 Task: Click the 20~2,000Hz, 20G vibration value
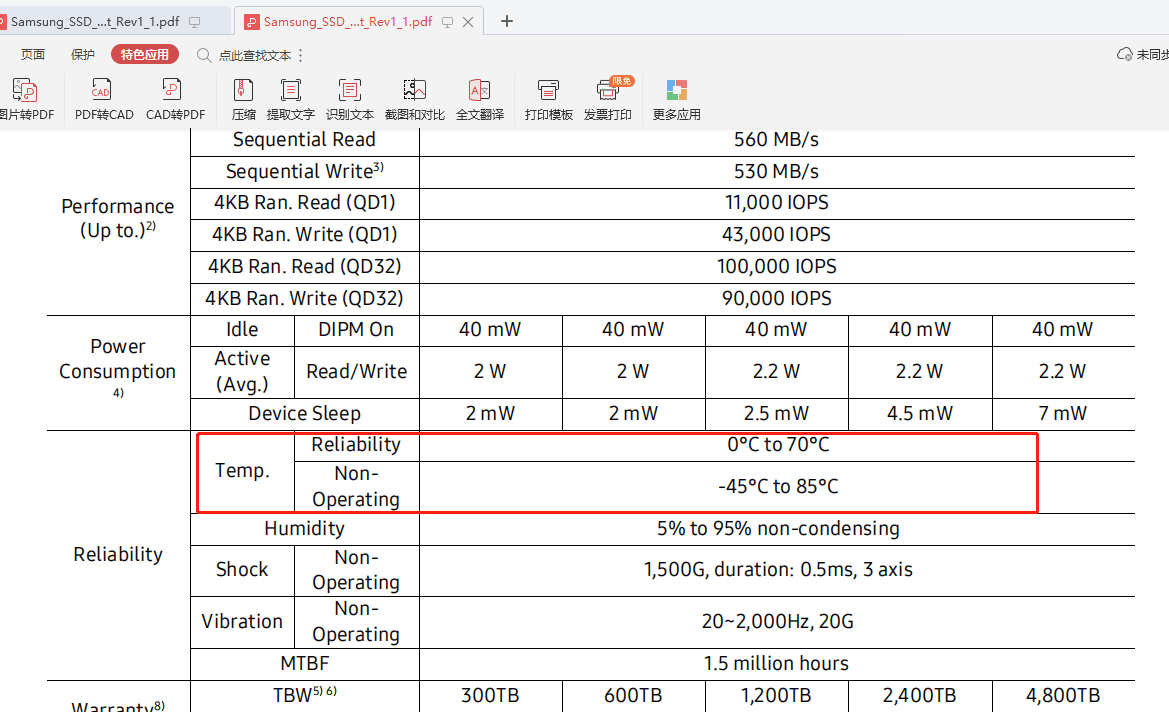pyautogui.click(x=778, y=621)
